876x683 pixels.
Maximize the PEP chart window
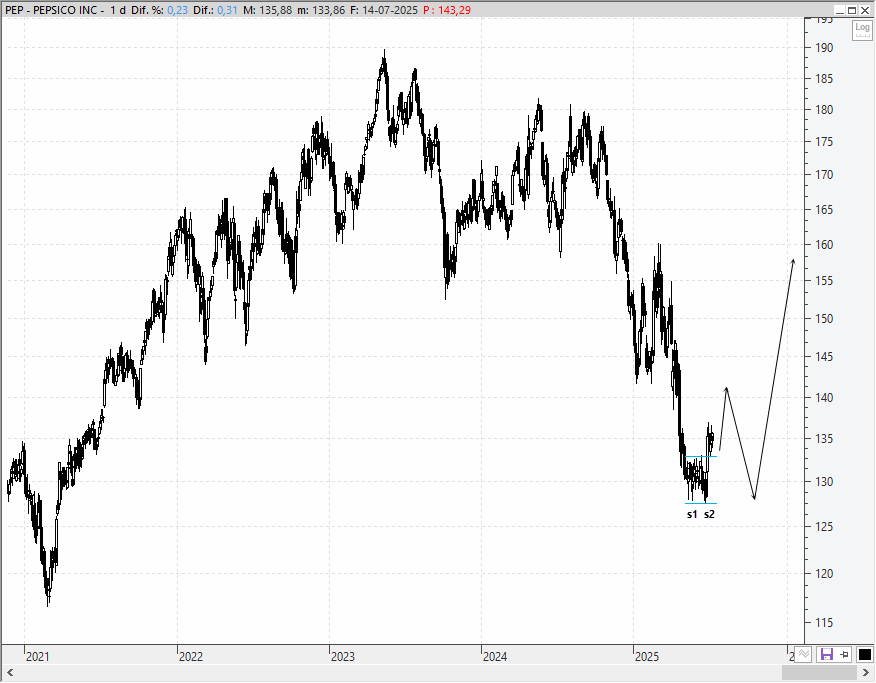pos(852,10)
